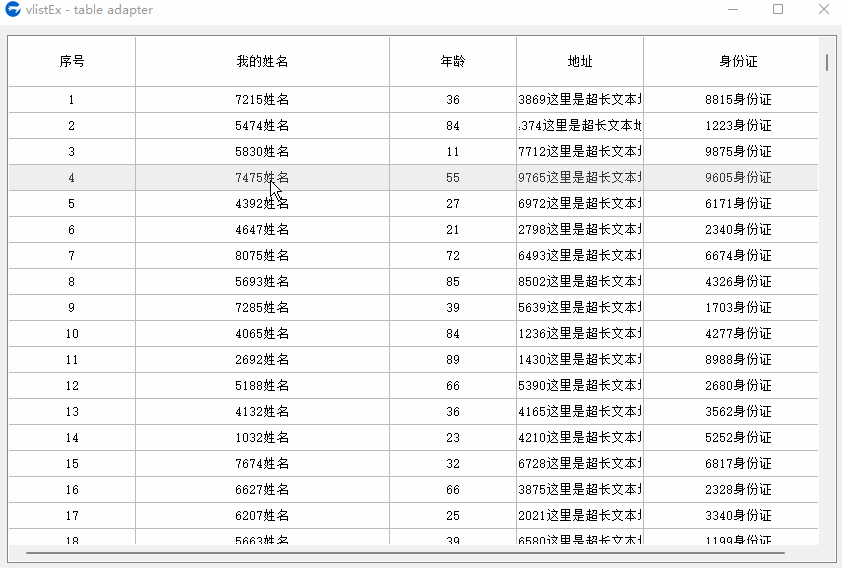Select address cell starting with 2021

tap(580, 515)
